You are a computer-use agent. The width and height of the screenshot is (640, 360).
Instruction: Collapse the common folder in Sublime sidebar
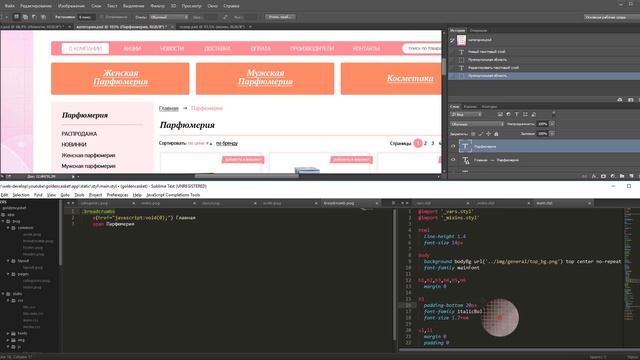pos(8,228)
